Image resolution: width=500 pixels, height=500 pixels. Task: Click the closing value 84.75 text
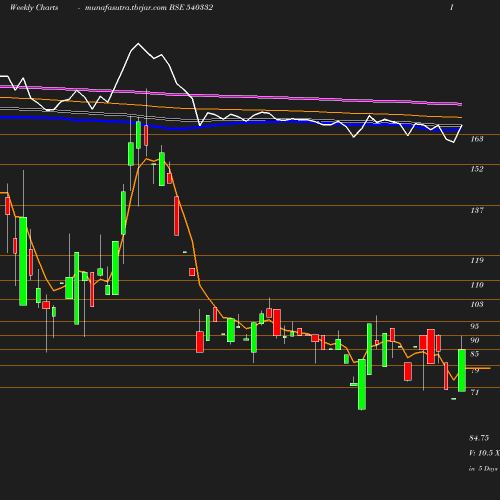(479, 438)
